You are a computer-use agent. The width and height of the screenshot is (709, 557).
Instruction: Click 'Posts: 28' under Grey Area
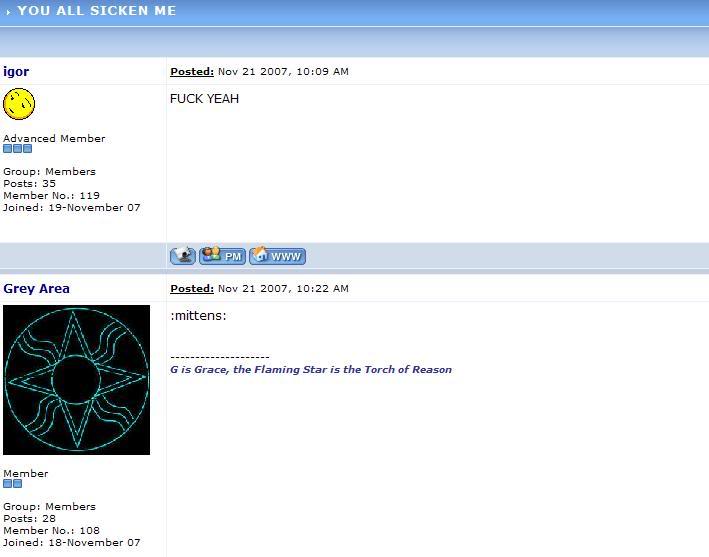point(29,519)
